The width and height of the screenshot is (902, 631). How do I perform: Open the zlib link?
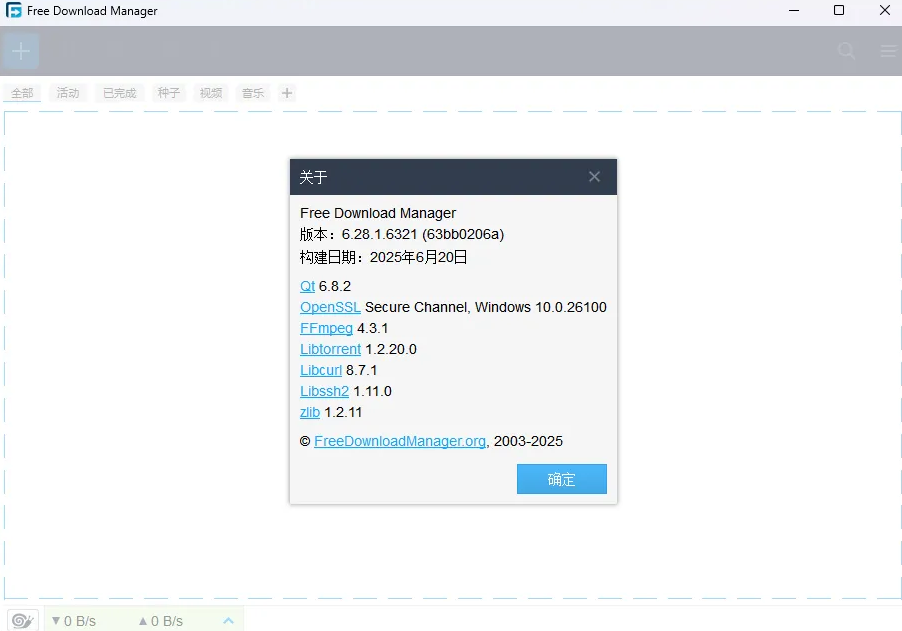pos(309,412)
